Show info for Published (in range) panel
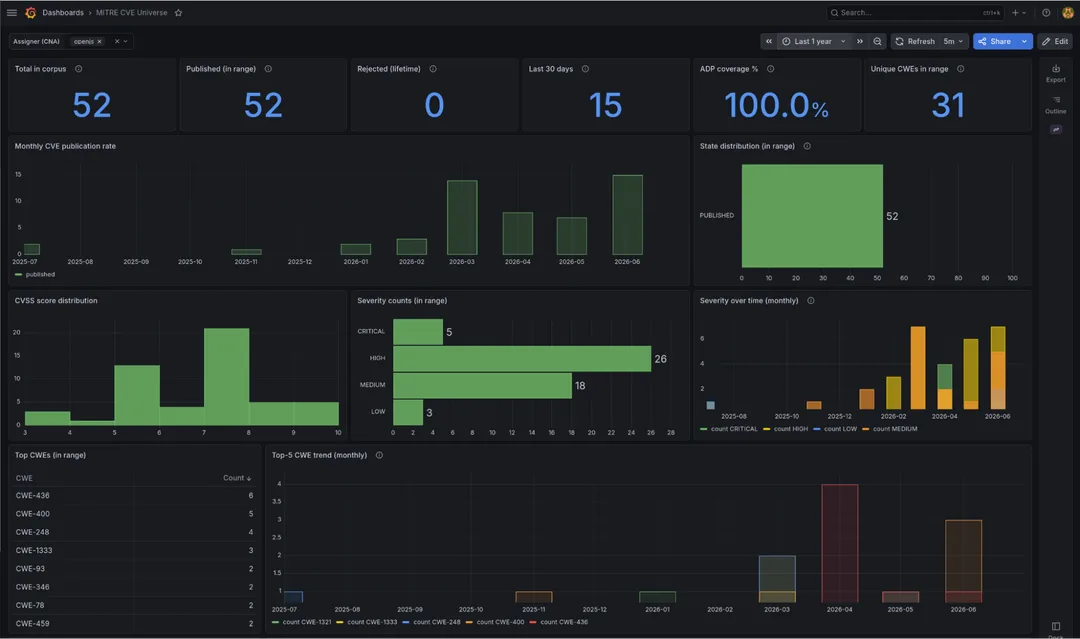This screenshot has height=639, width=1080. coord(268,69)
